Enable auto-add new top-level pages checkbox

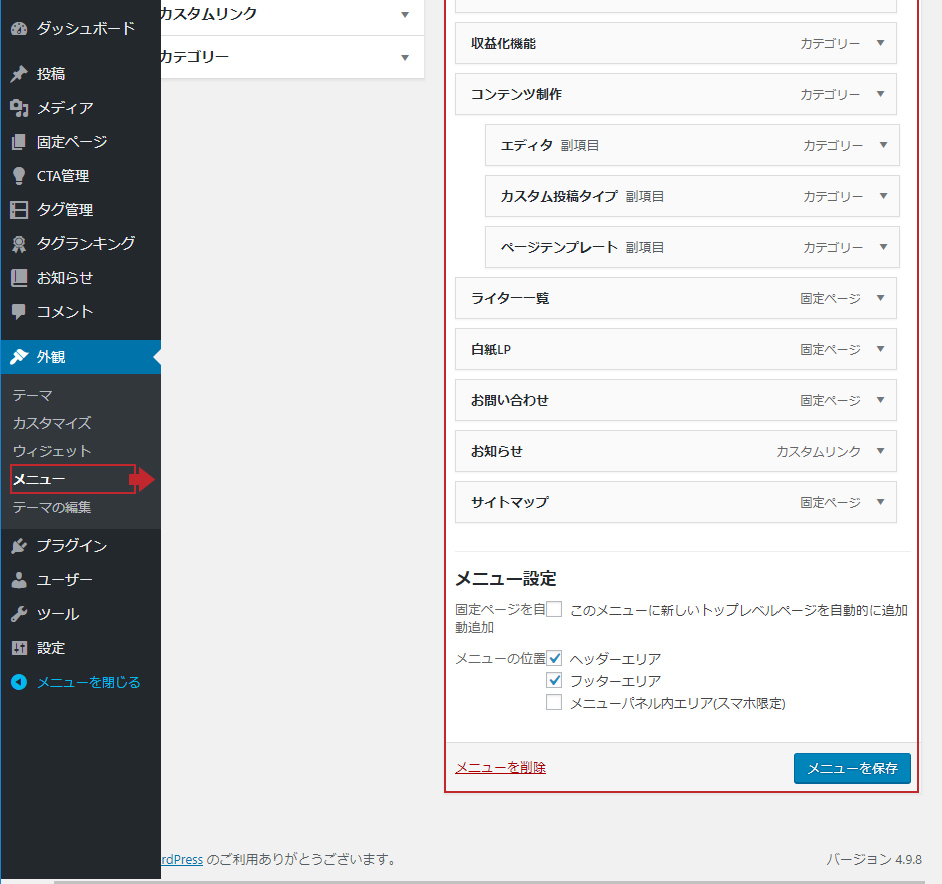(x=554, y=609)
